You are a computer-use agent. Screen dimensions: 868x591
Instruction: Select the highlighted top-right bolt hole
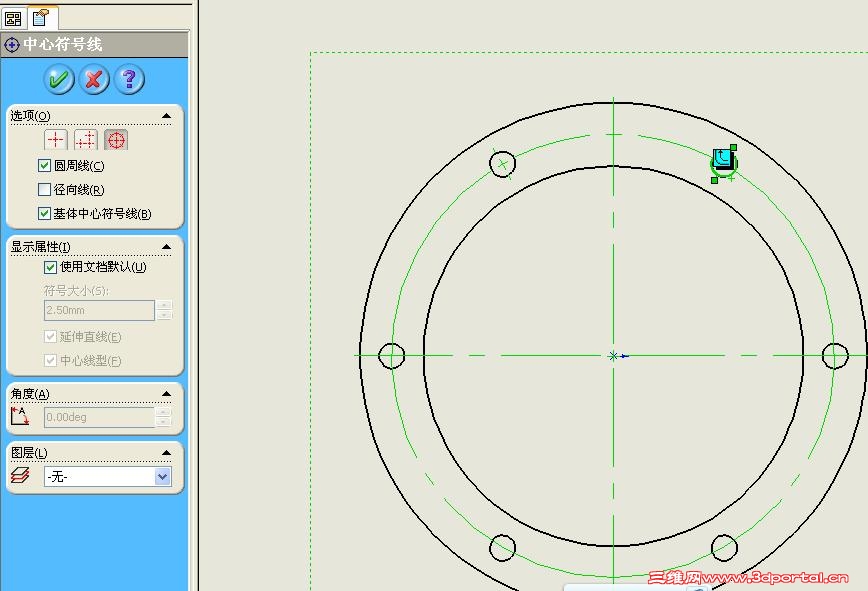coord(724,164)
